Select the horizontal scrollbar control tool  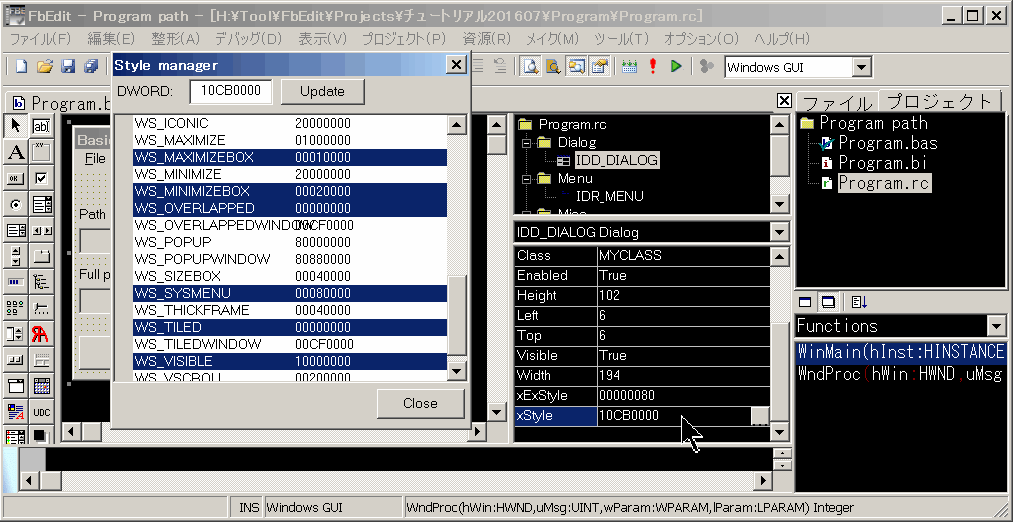point(41,231)
